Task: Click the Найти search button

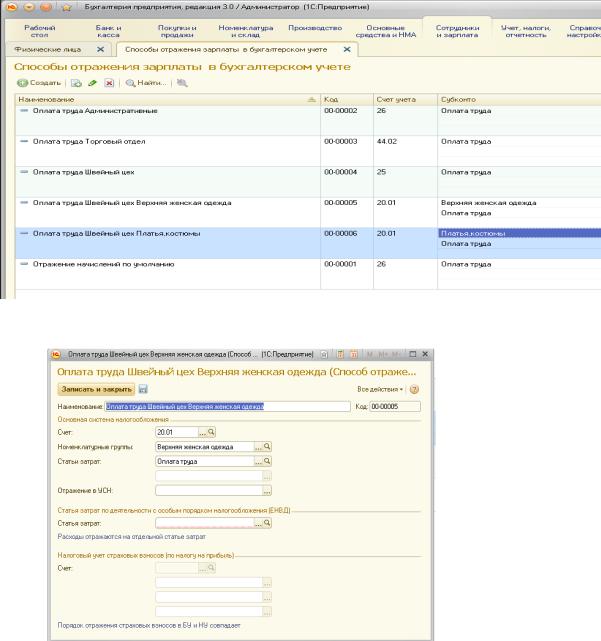Action: (x=146, y=83)
